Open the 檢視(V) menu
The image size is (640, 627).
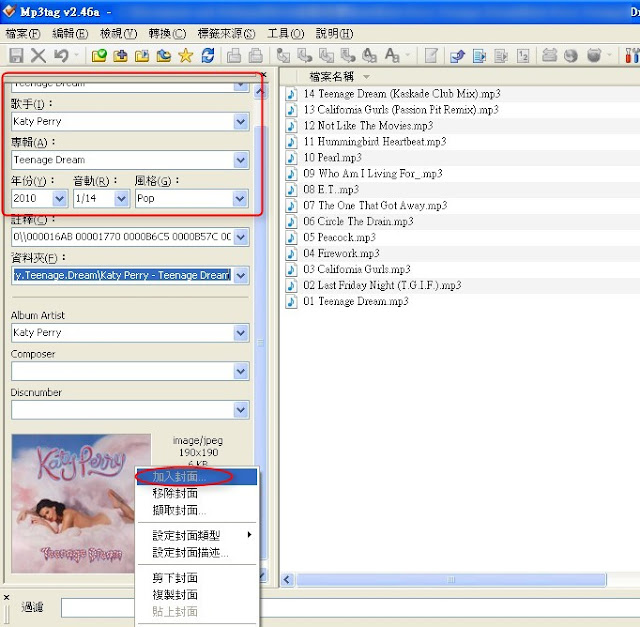(x=119, y=33)
